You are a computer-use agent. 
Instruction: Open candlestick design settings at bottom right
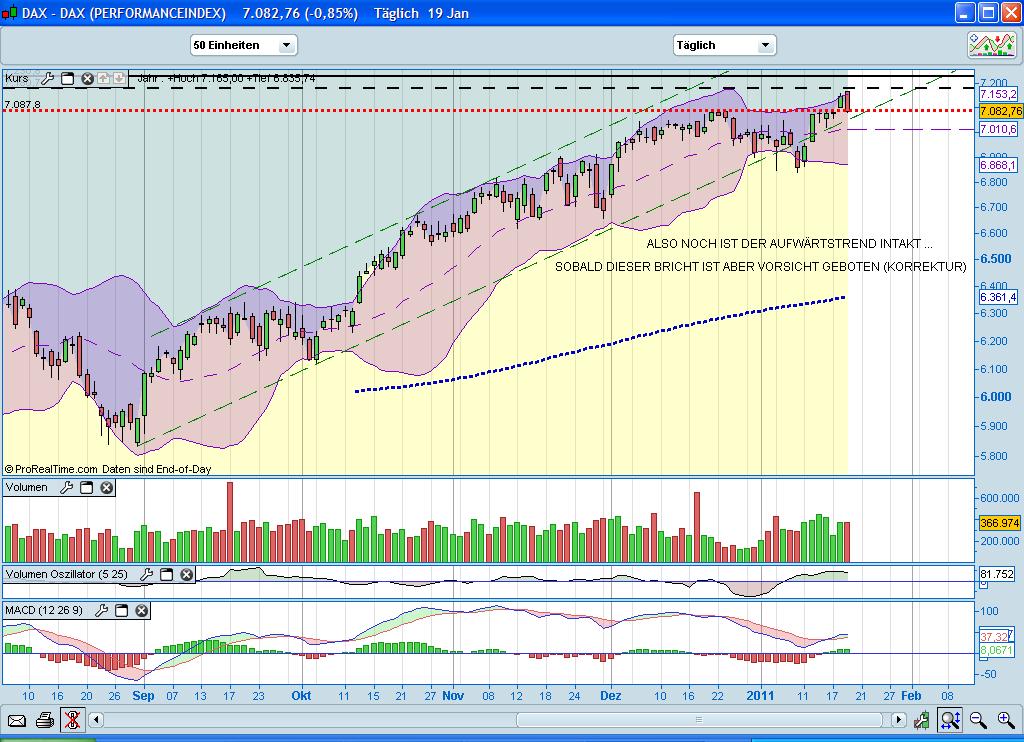922,721
